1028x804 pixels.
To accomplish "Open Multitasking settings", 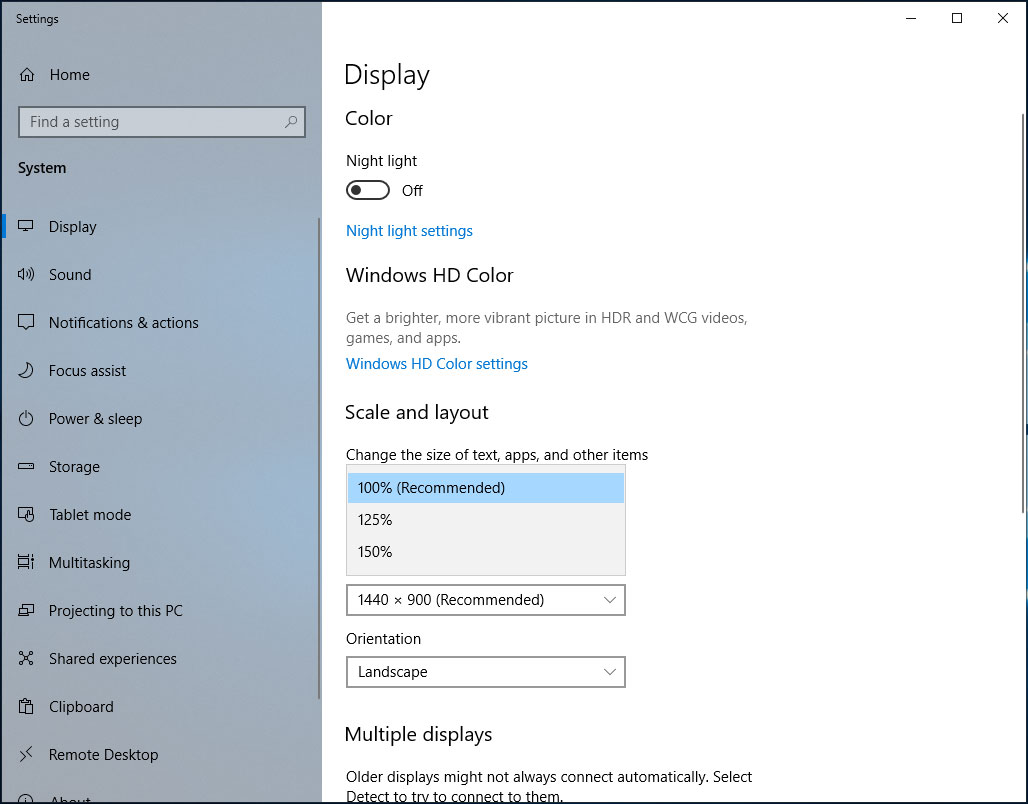I will coord(161,562).
